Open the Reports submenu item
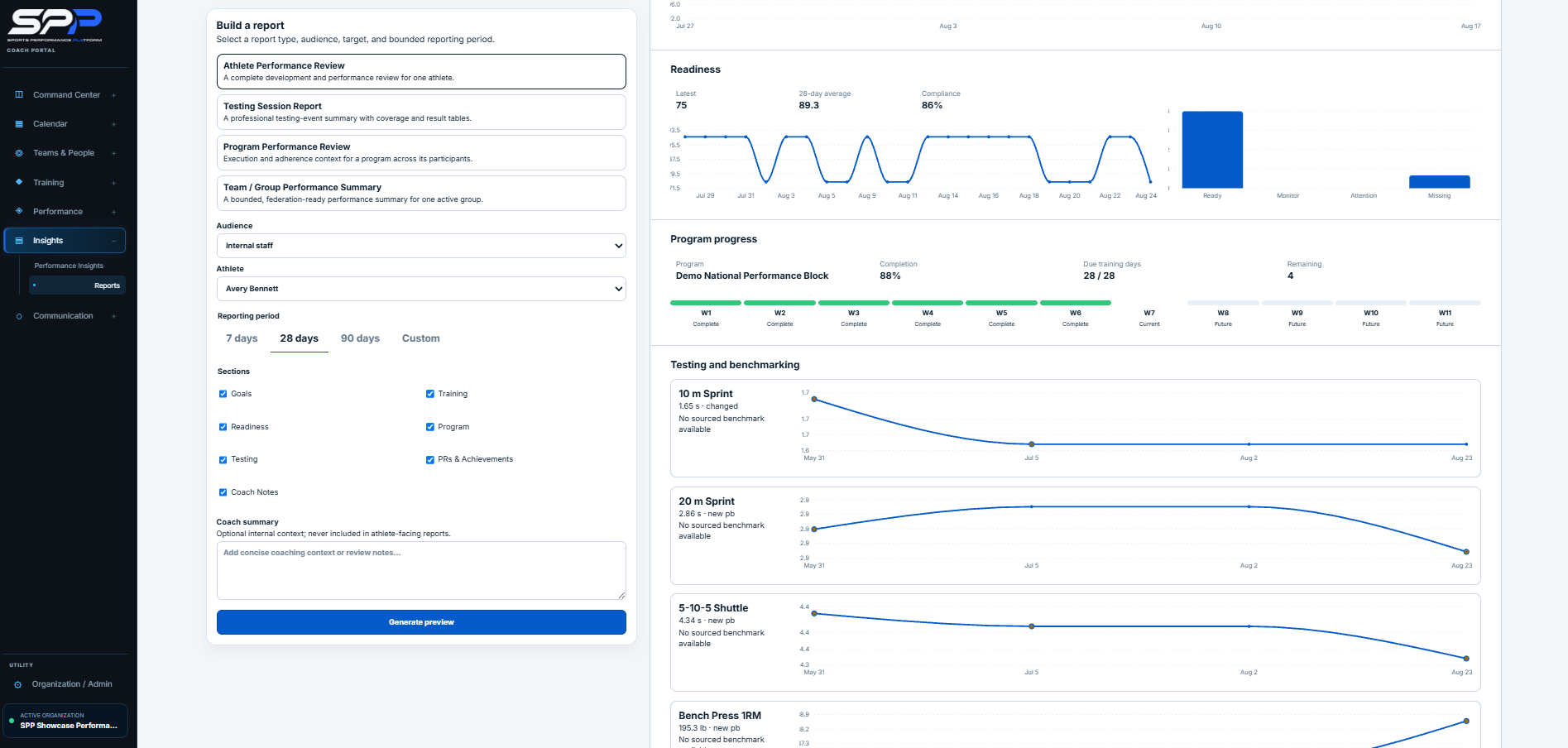Image resolution: width=1568 pixels, height=748 pixels. tap(78, 285)
